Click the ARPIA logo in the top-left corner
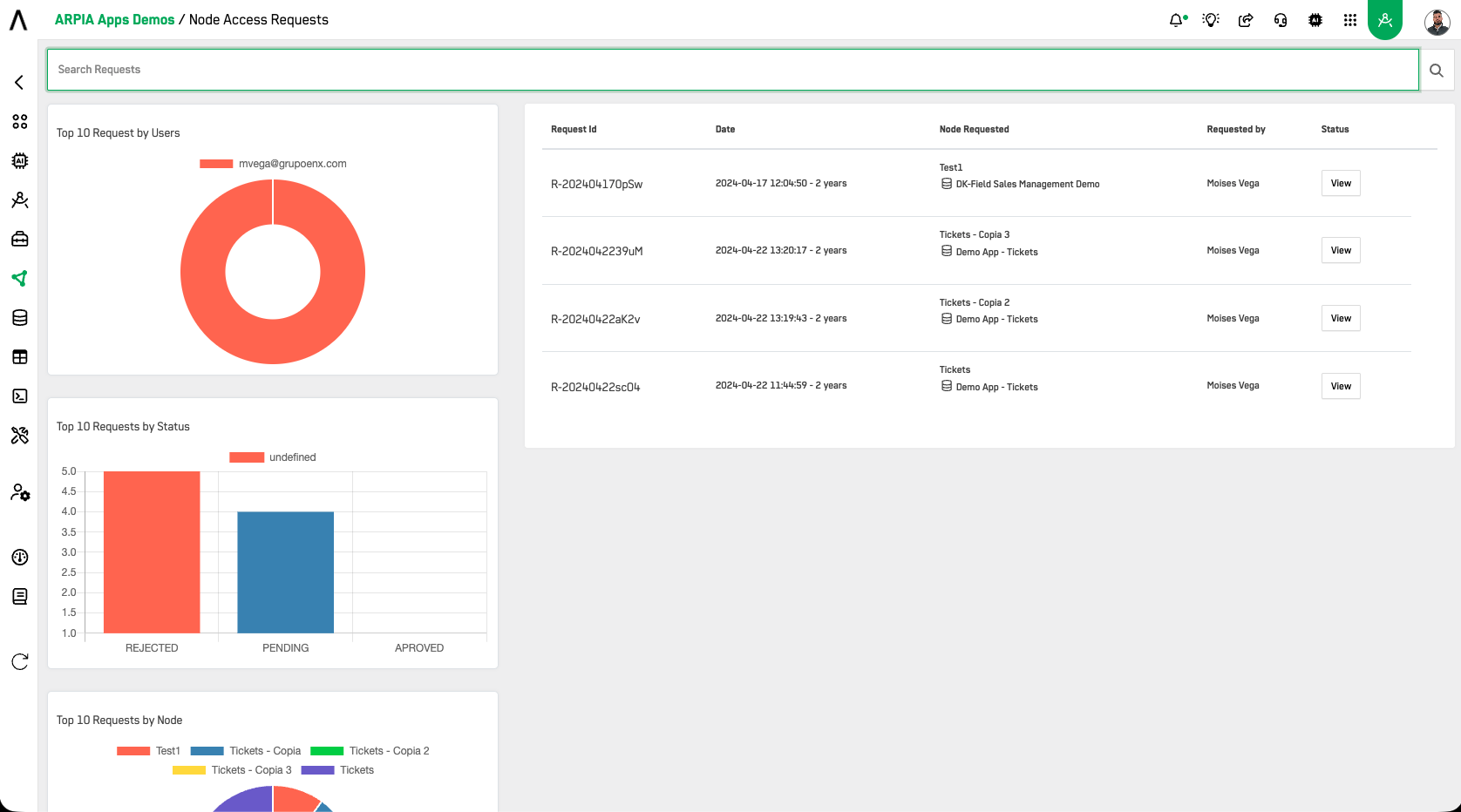Viewport: 1461px width, 812px height. click(18, 20)
